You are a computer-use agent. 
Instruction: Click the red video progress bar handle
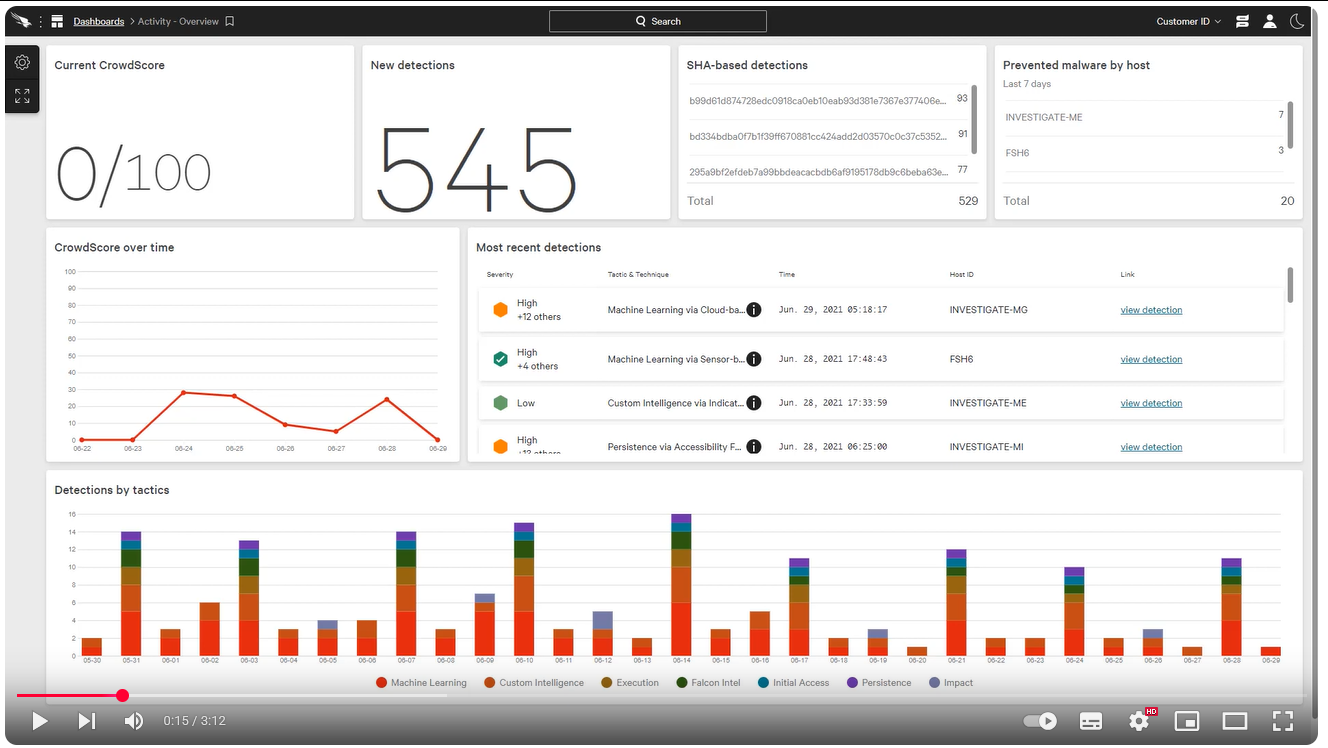point(122,695)
